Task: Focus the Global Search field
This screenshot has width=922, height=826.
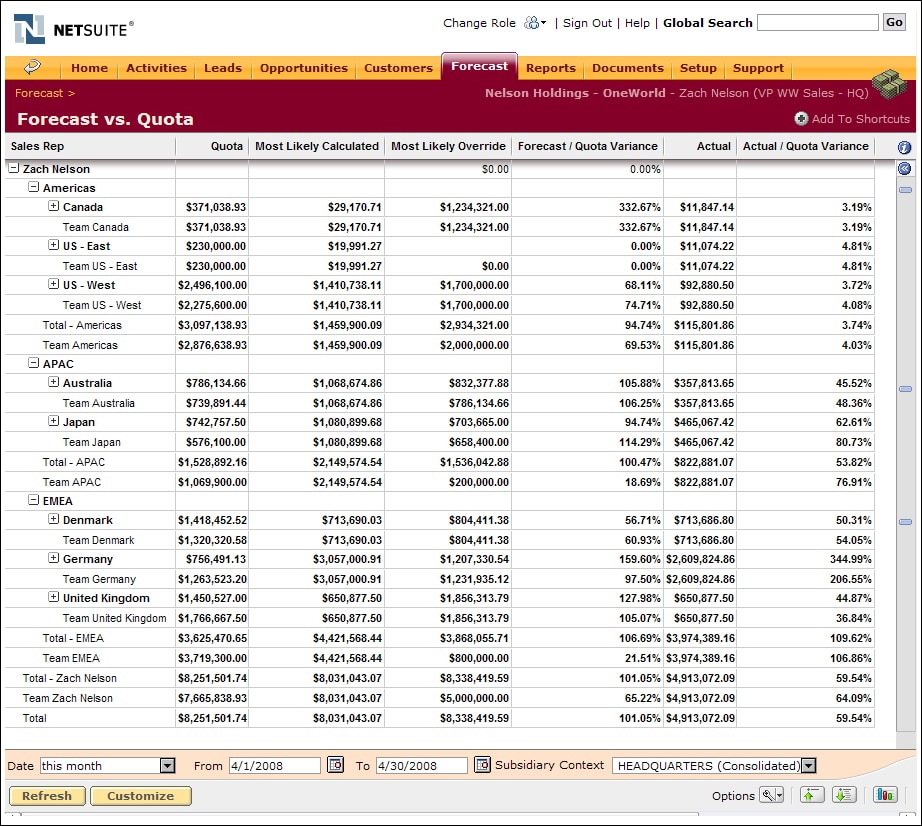Action: click(817, 23)
